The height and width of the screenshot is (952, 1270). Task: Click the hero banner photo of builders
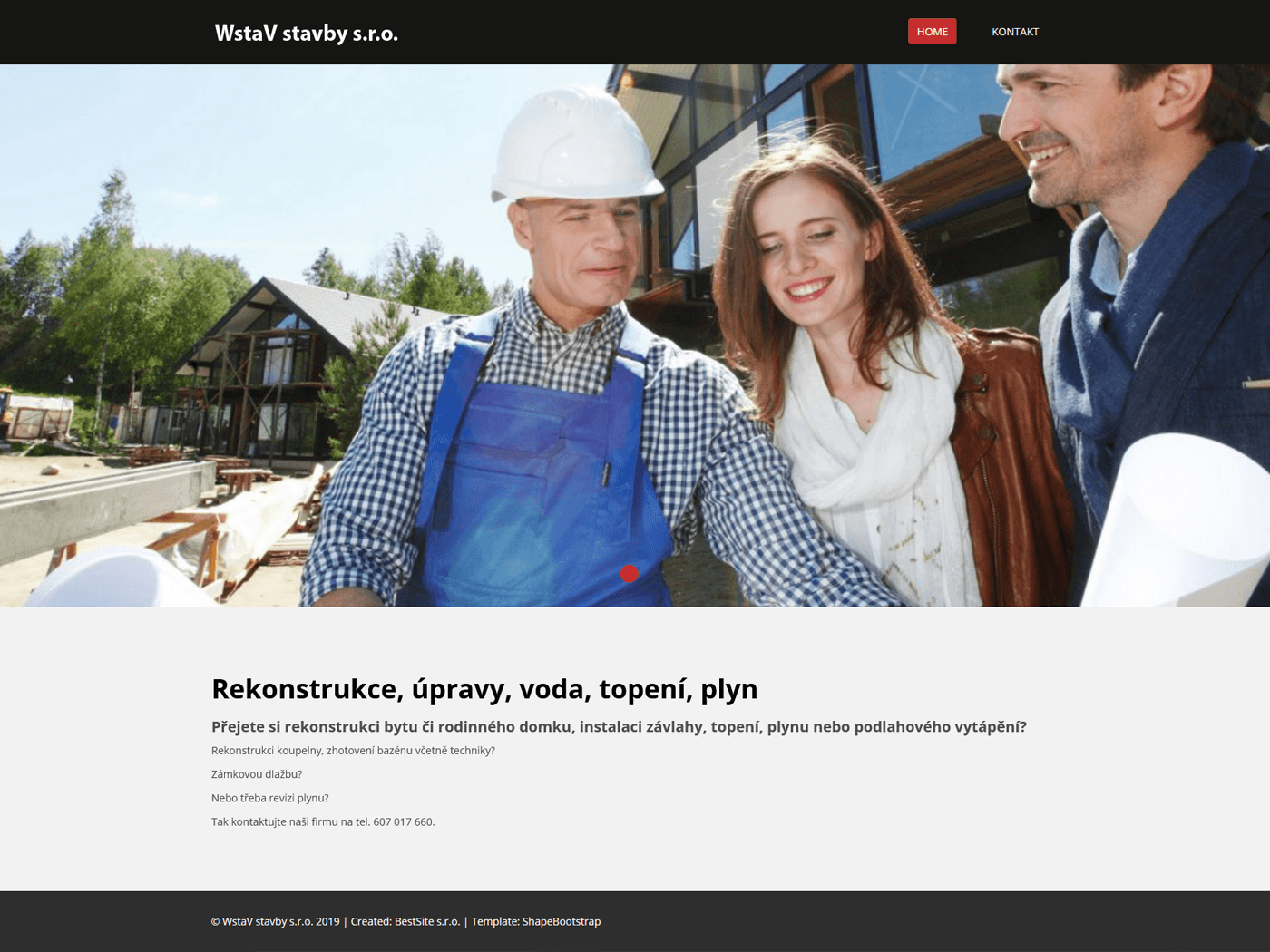click(x=635, y=335)
